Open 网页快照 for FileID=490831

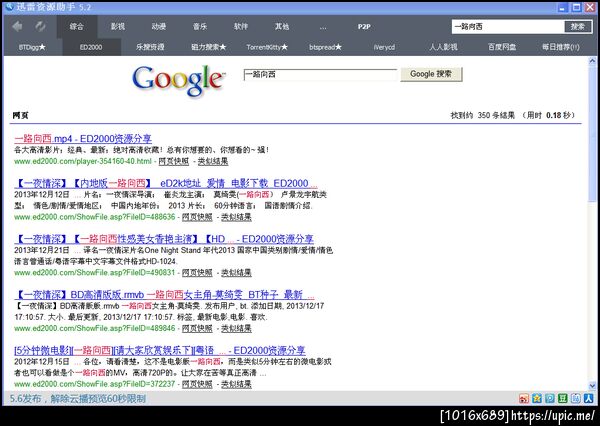(197, 273)
